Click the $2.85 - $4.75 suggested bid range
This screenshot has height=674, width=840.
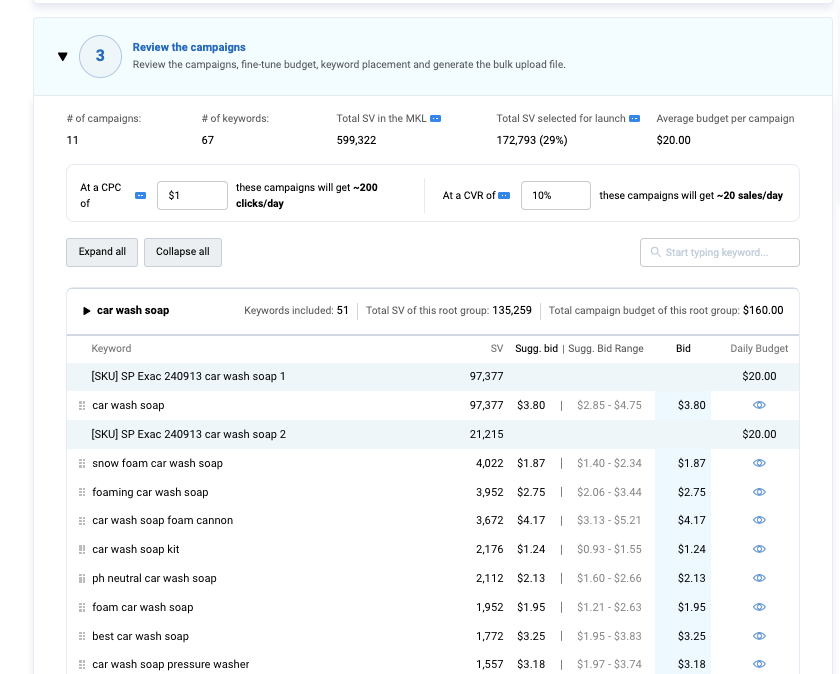click(609, 405)
